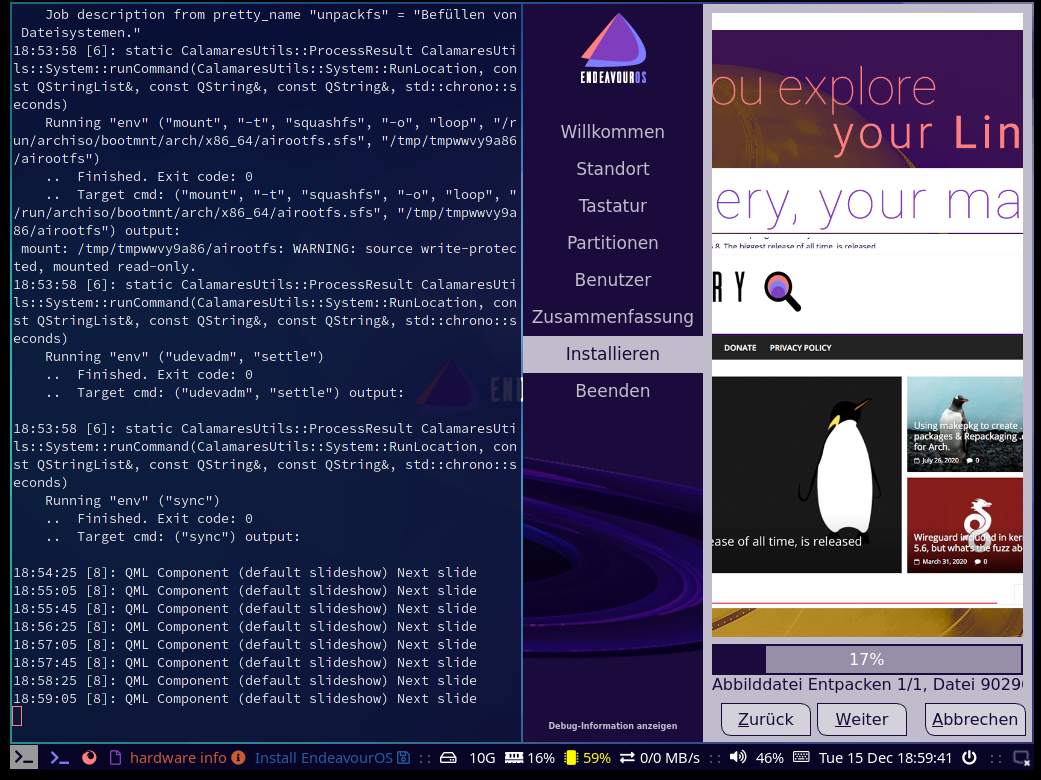Click the Firefox icon in the taskbar

pos(89,757)
